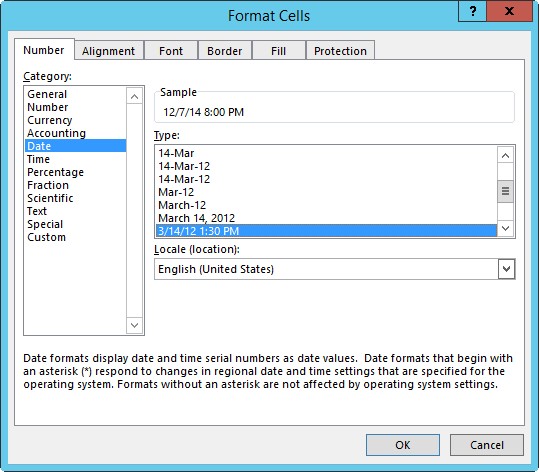Screen dimensions: 539x472
Task: Open the Font tab
Action: coord(171,51)
